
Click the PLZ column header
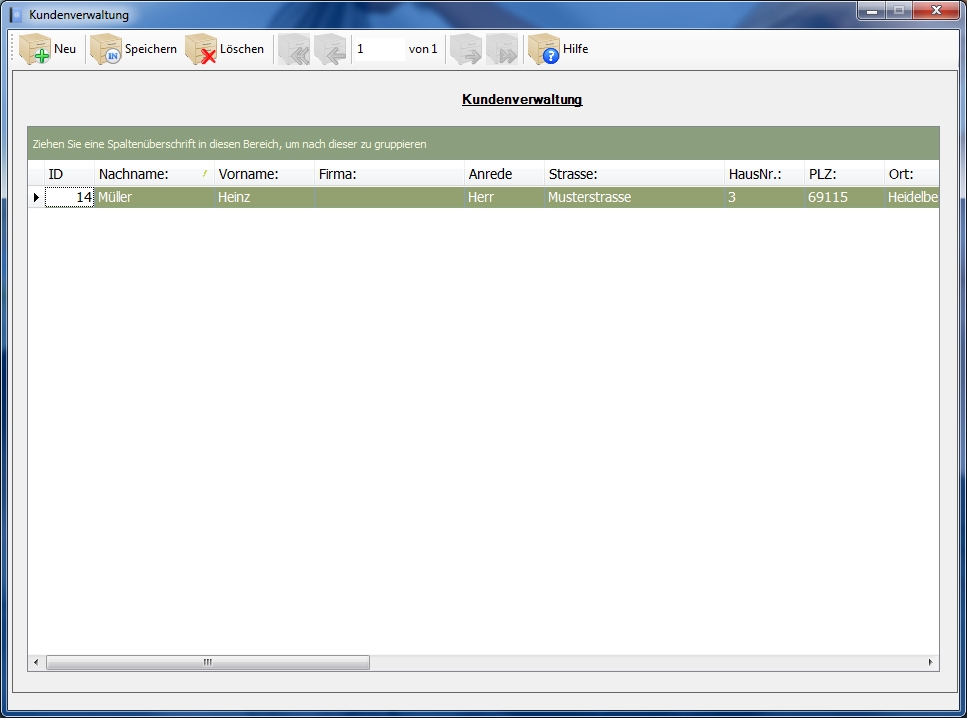822,174
